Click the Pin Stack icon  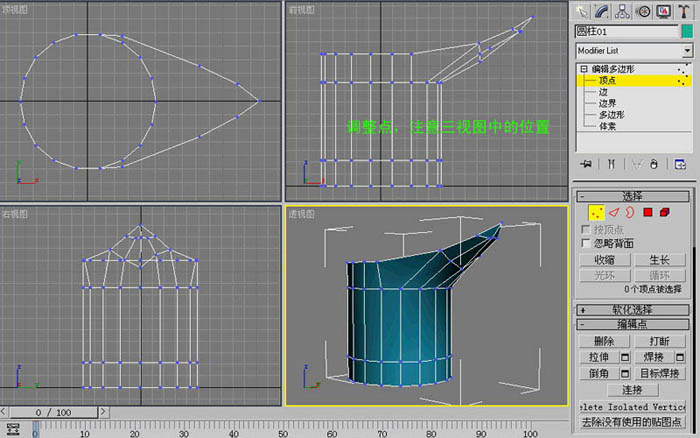pyautogui.click(x=586, y=164)
